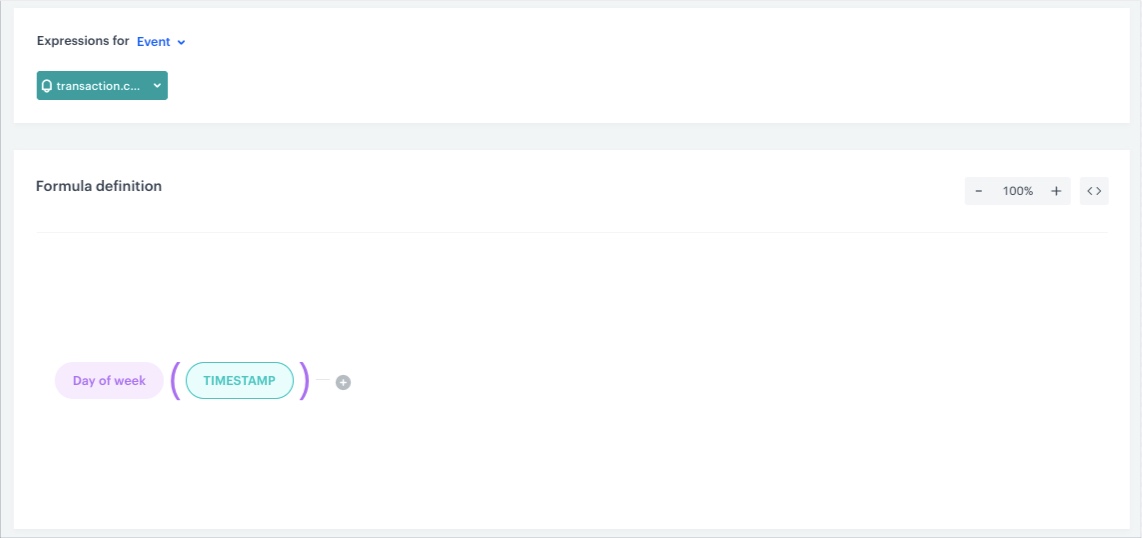Select the Day of week function
1142x538 pixels.
click(109, 381)
